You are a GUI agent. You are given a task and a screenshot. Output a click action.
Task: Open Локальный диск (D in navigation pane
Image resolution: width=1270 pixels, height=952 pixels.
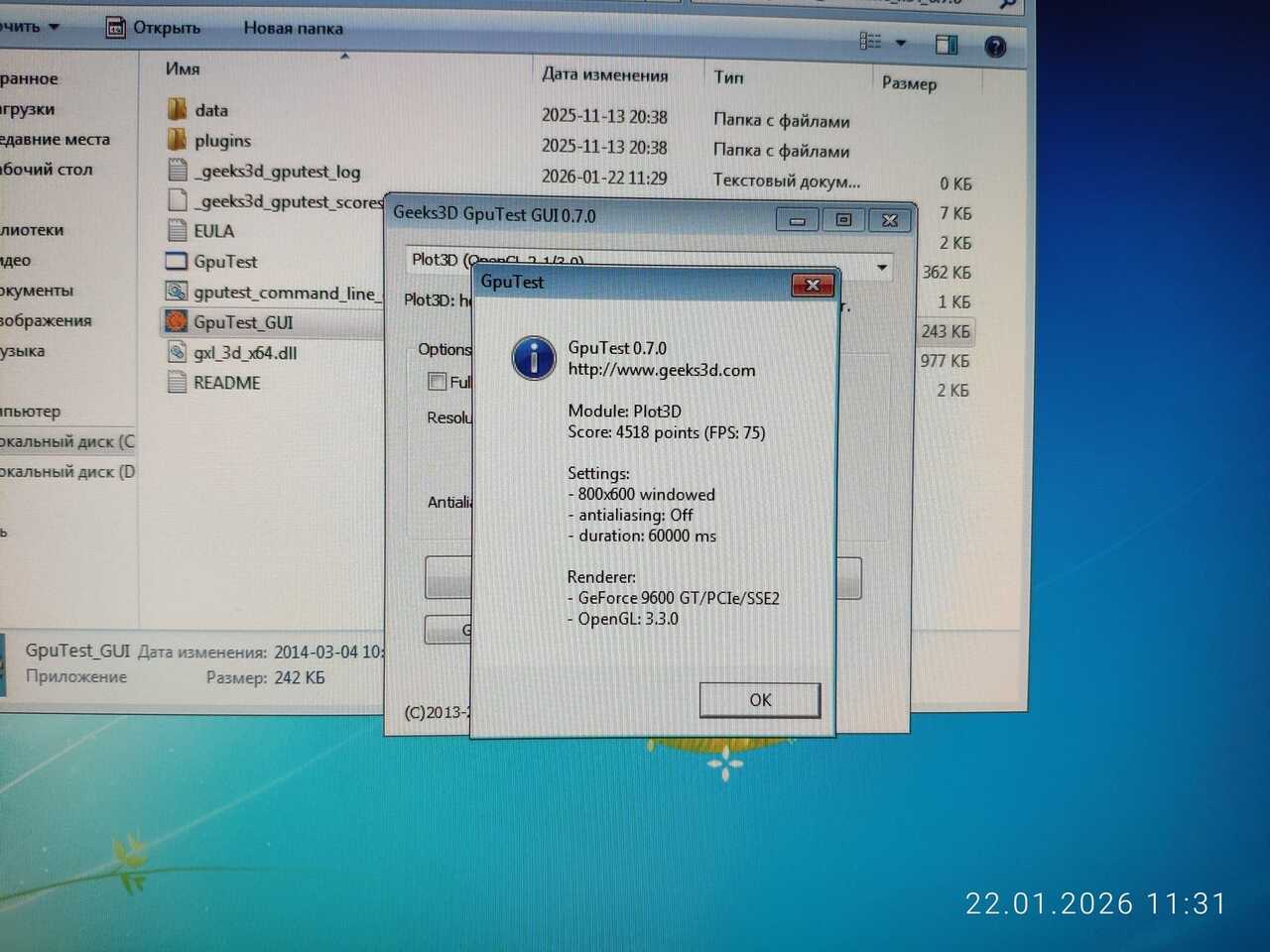[67, 471]
